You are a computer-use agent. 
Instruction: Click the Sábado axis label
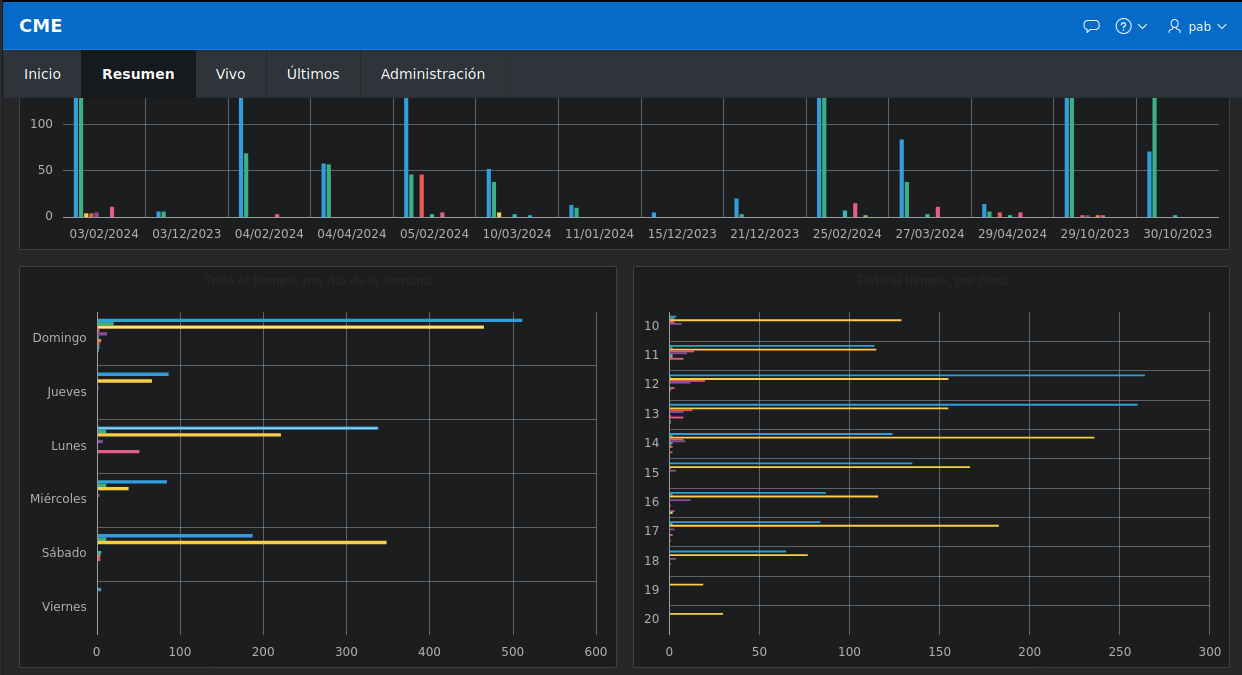tap(62, 552)
